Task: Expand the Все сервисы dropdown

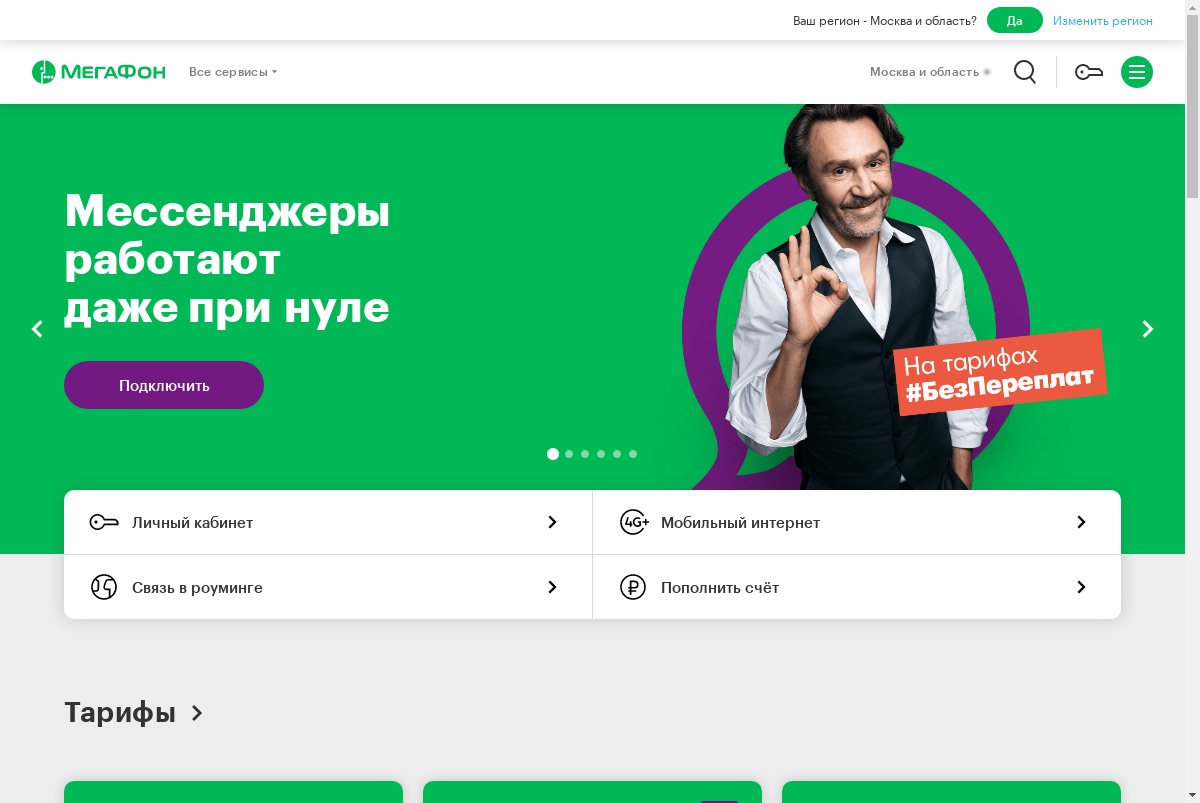Action: coord(233,72)
